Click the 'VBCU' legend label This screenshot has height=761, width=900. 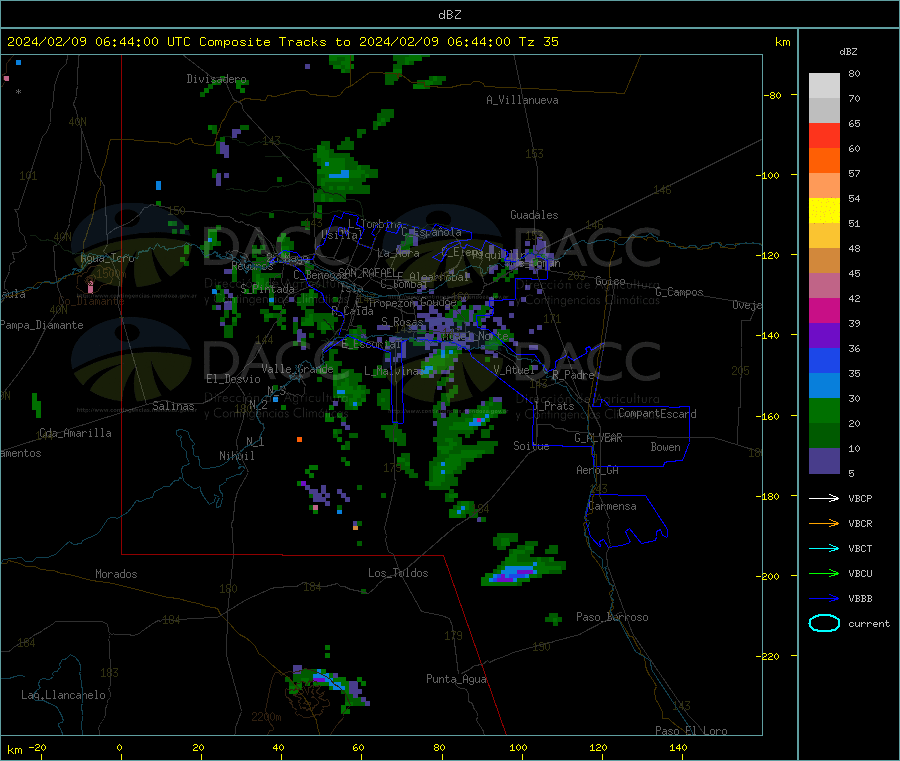[x=860, y=573]
